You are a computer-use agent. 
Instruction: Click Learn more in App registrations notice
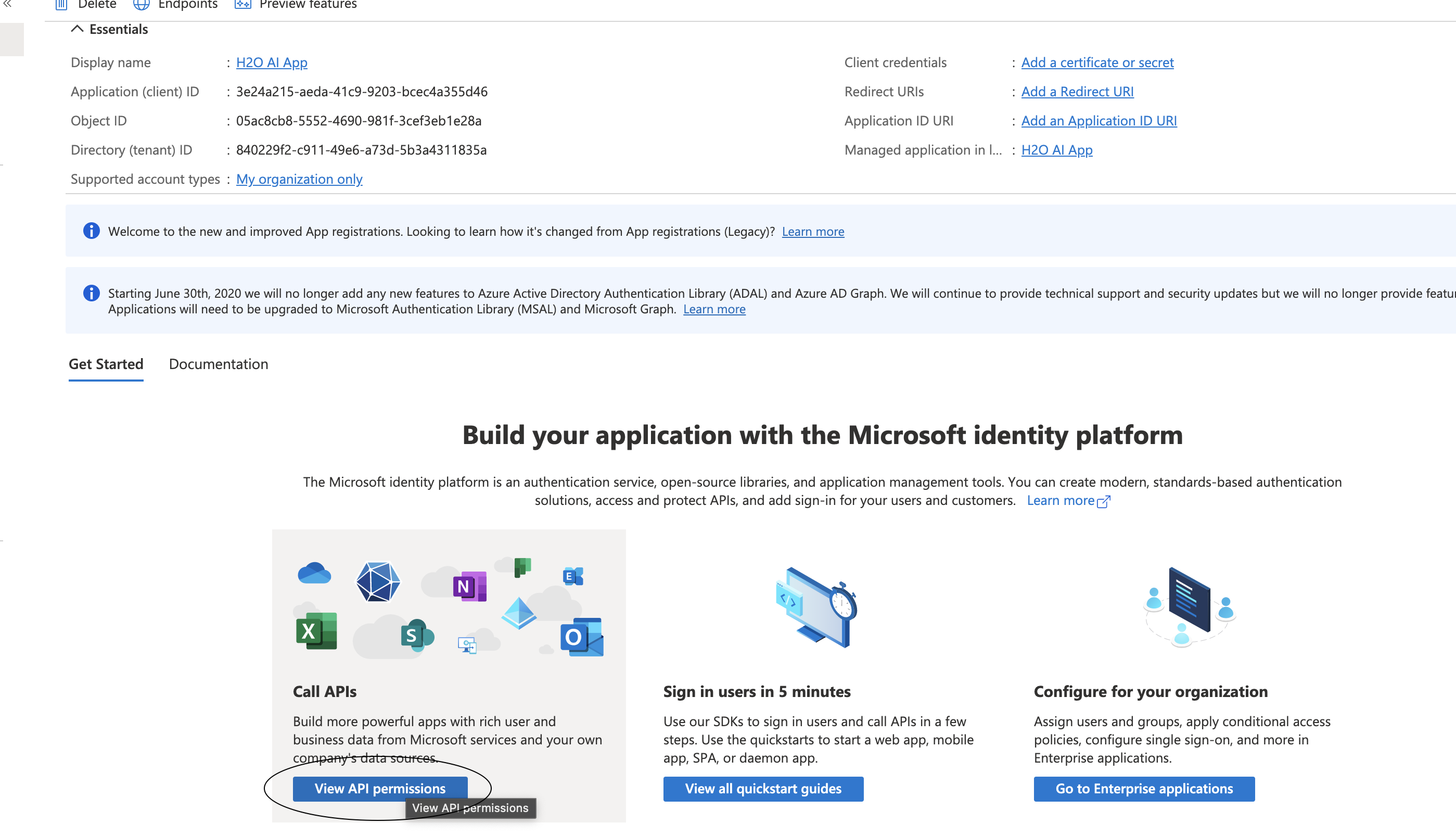point(813,232)
